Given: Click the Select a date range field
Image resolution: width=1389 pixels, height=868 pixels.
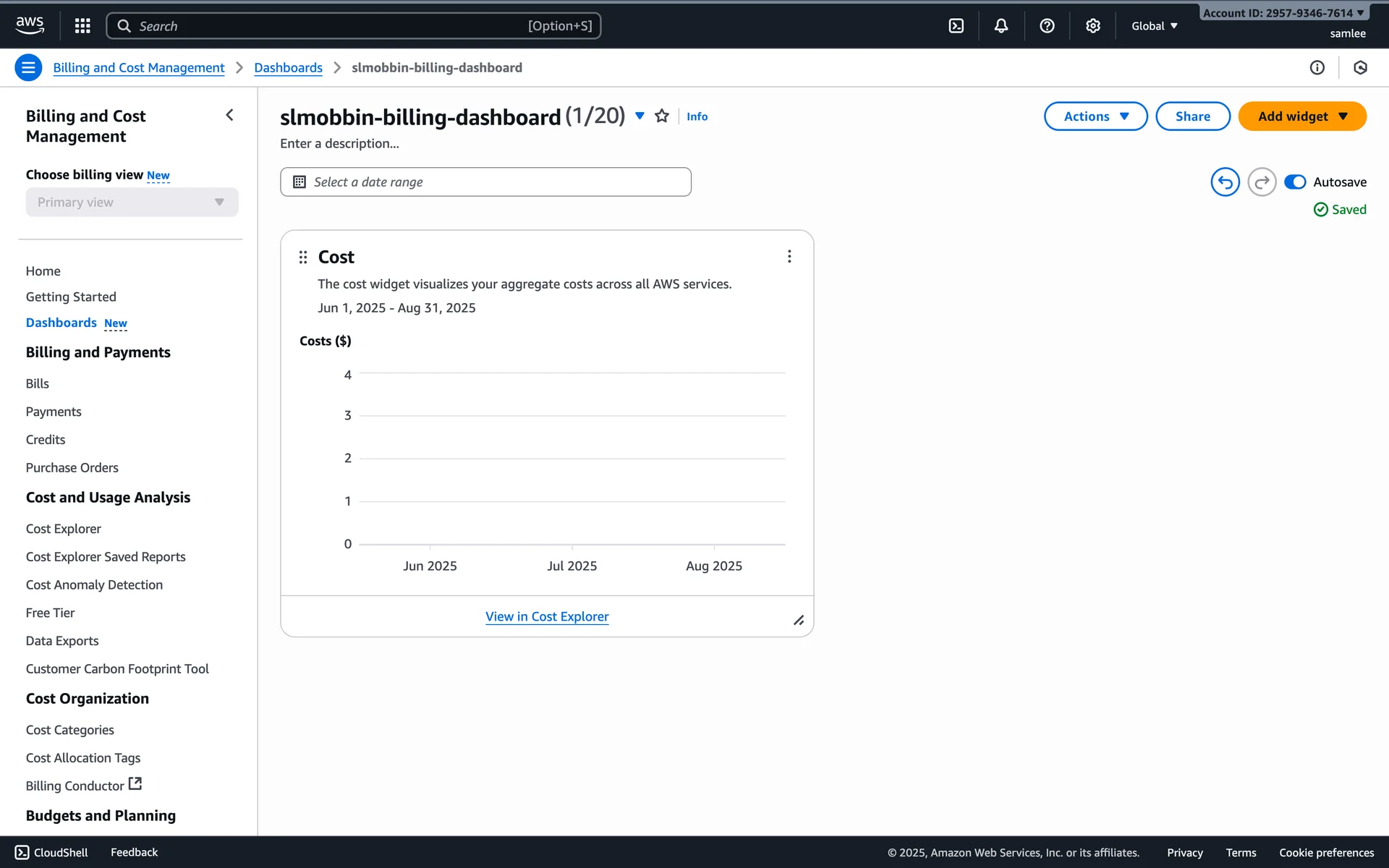Looking at the screenshot, I should click(485, 182).
